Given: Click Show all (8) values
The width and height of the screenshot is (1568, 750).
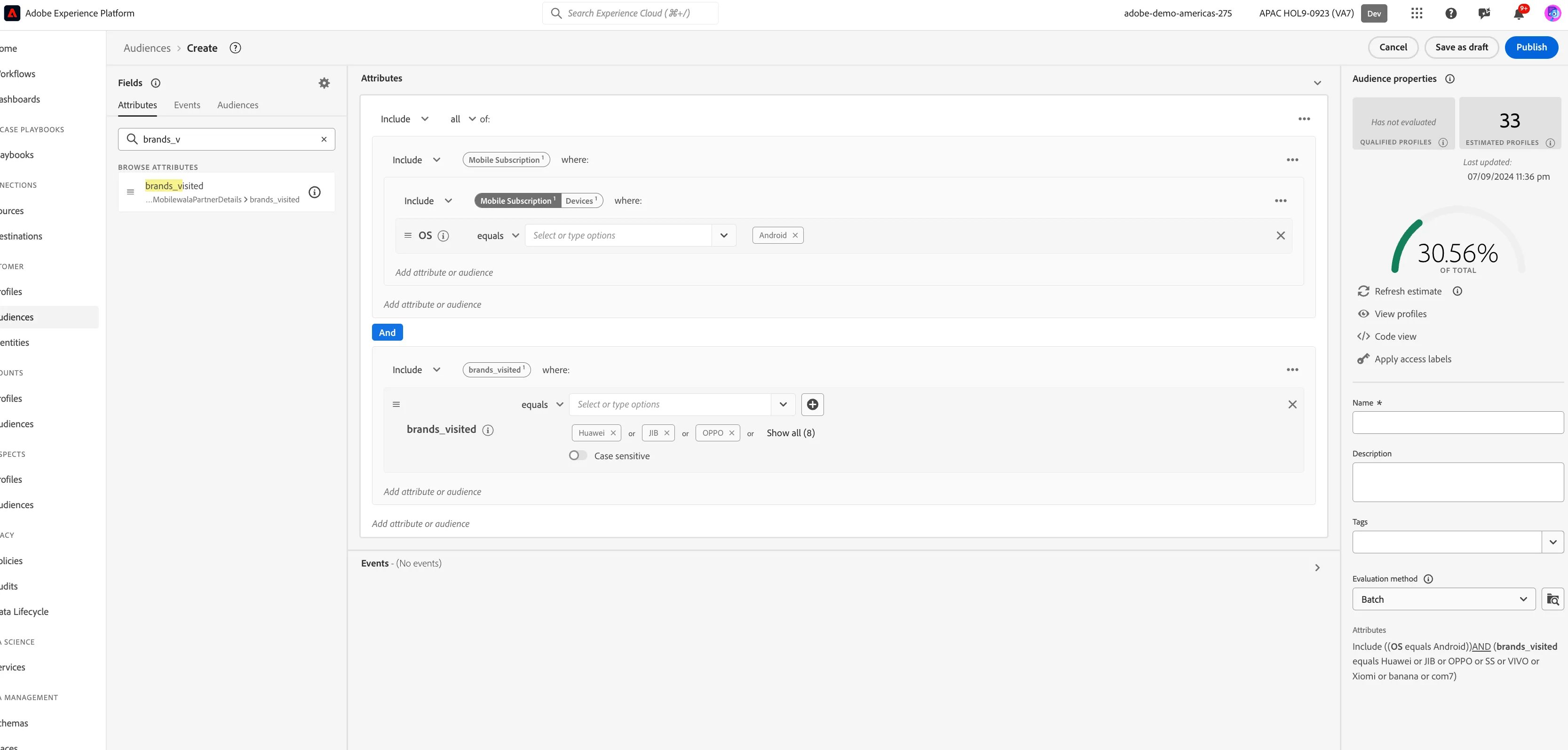Looking at the screenshot, I should pos(791,433).
